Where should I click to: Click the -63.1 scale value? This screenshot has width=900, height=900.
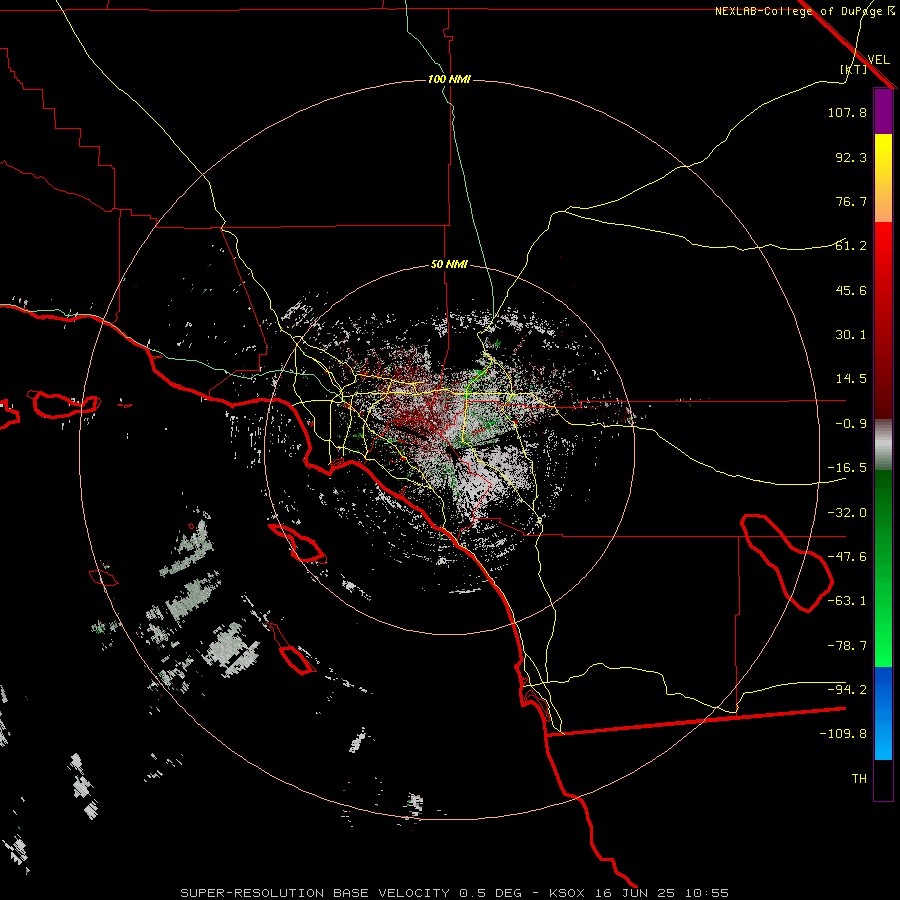coord(847,601)
